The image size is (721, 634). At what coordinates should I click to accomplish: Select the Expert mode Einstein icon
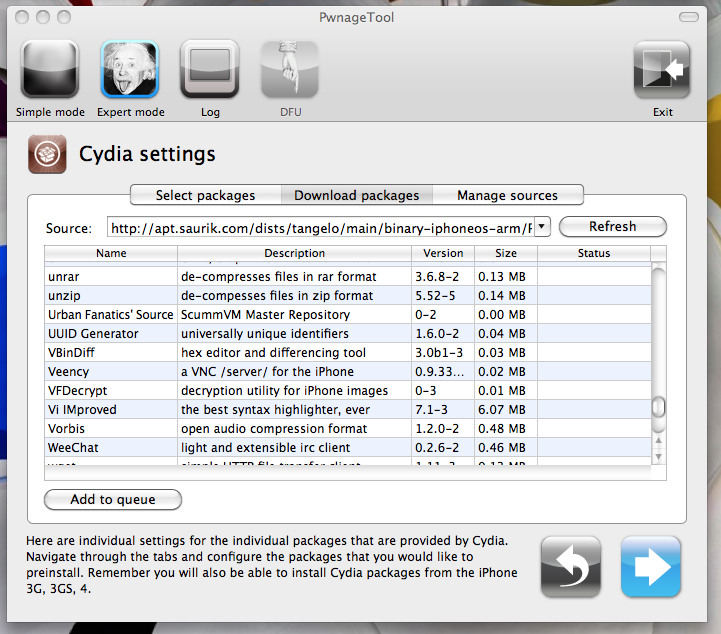[130, 69]
